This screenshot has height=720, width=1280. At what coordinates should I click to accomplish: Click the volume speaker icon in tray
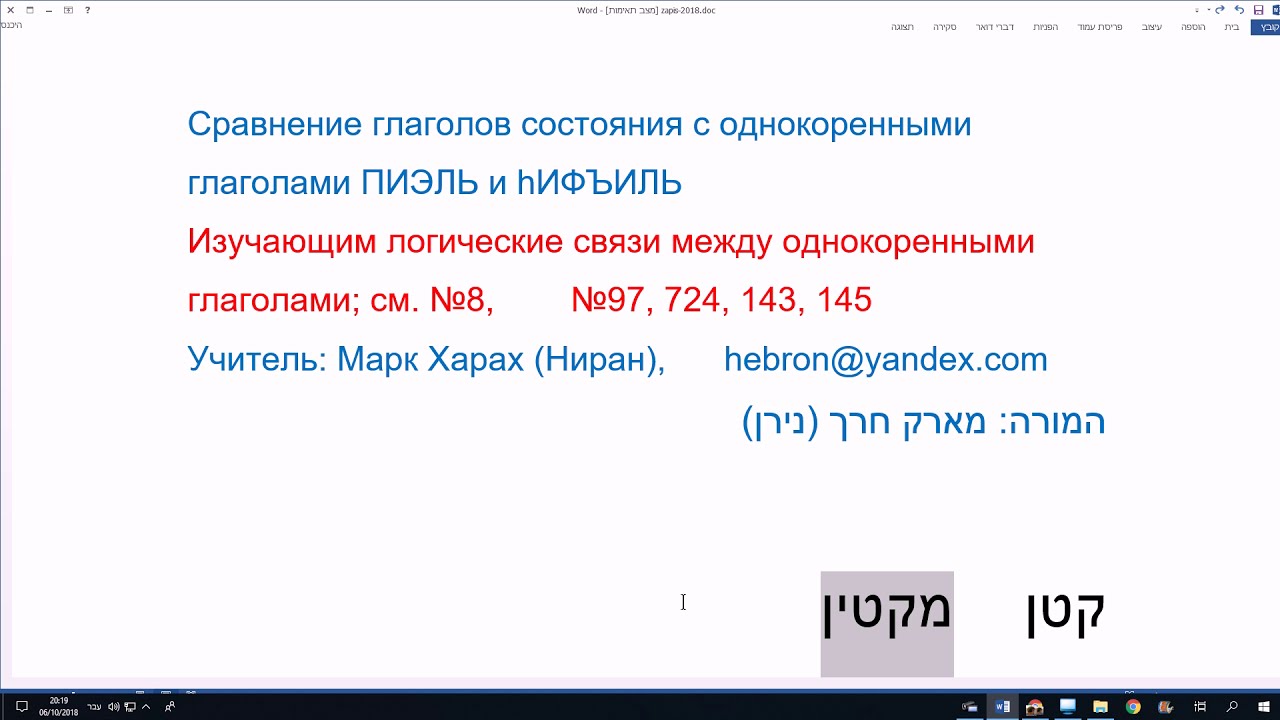pyautogui.click(x=114, y=707)
